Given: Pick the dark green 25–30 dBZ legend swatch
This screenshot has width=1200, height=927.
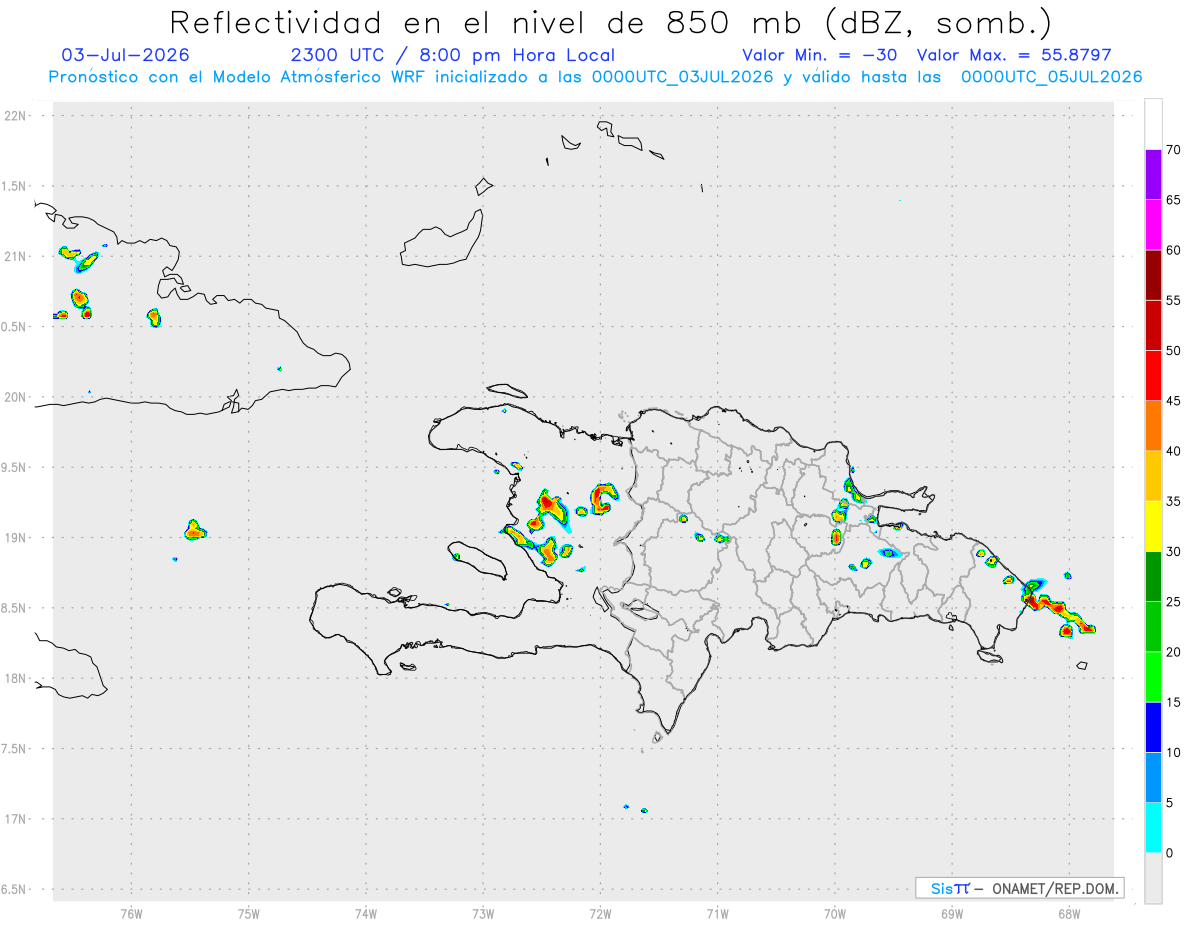Looking at the screenshot, I should [x=1153, y=577].
